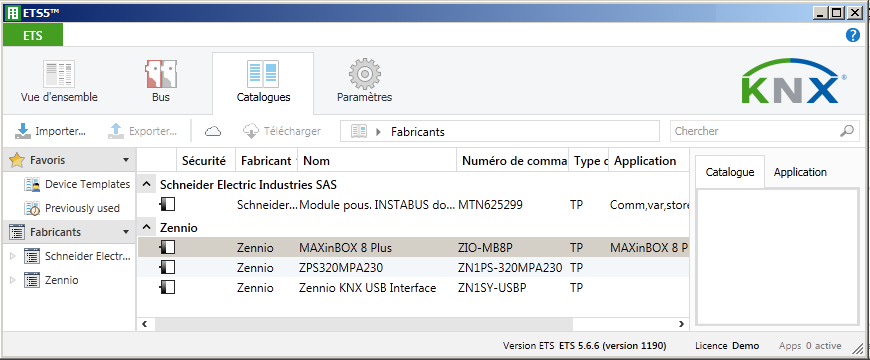Click the Favoris star icon

[x=17, y=160]
